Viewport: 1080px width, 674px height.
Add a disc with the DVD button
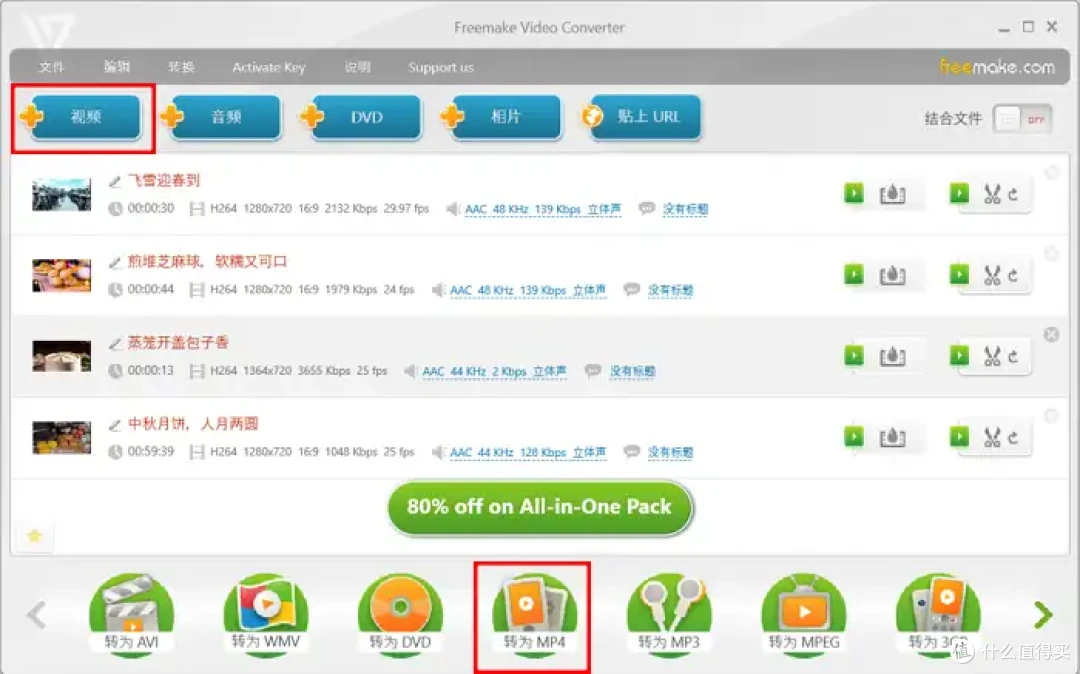(x=362, y=117)
